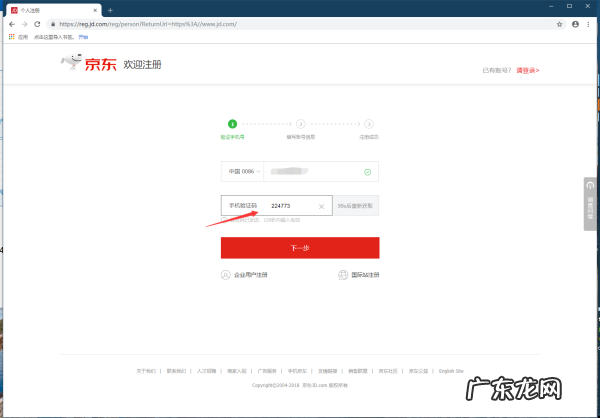Click the 国际站注册 globe icon
The image size is (600, 418).
(x=343, y=274)
